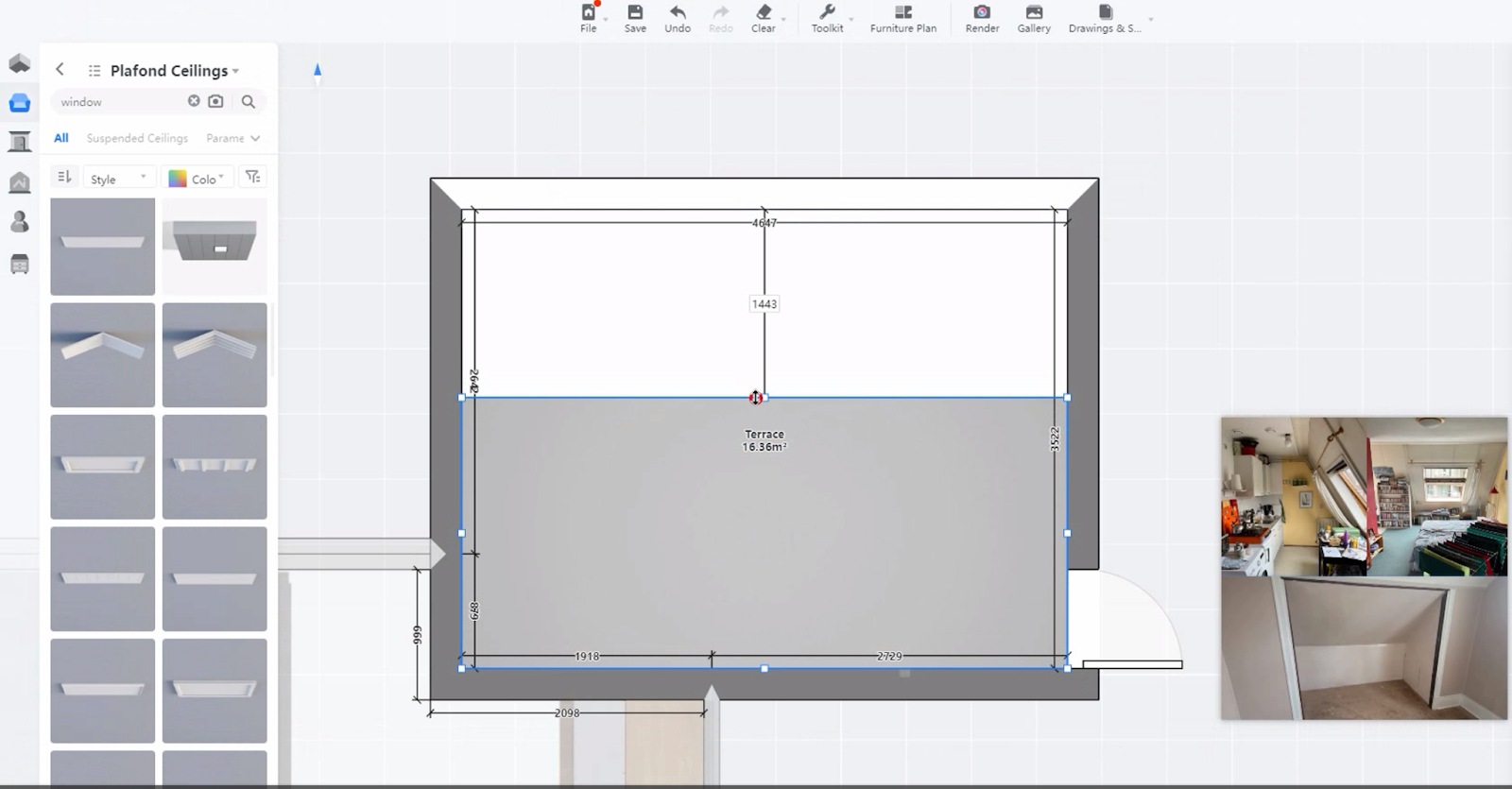
Task: Undo the last action
Action: [677, 18]
